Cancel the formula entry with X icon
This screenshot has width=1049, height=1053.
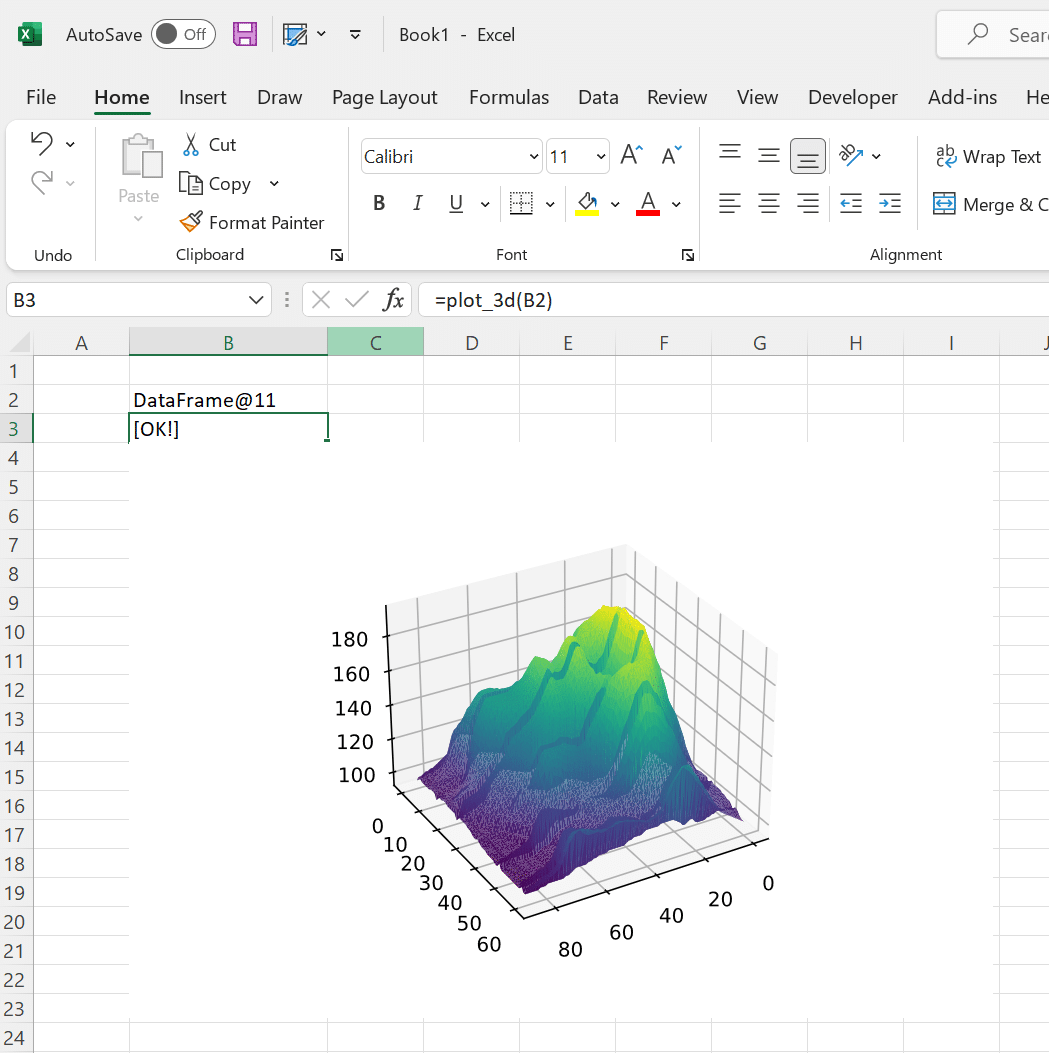321,300
